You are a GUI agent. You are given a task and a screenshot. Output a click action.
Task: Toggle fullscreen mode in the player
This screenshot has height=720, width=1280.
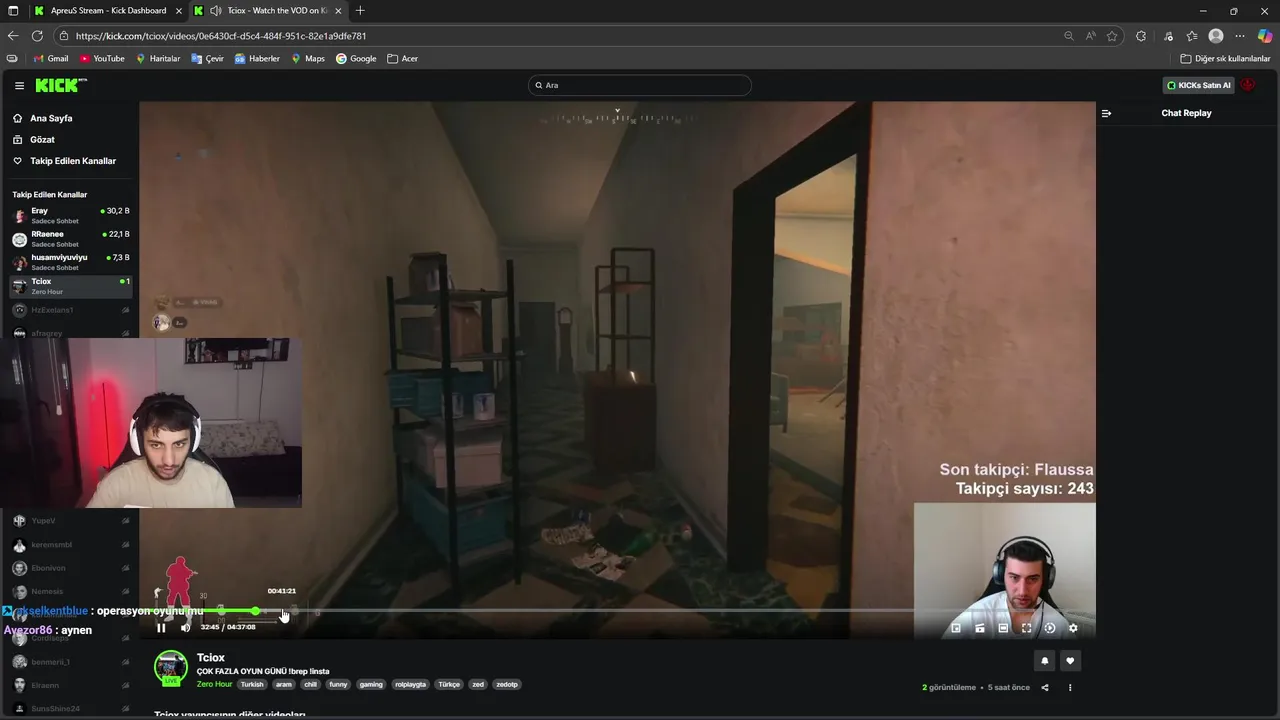[1026, 628]
